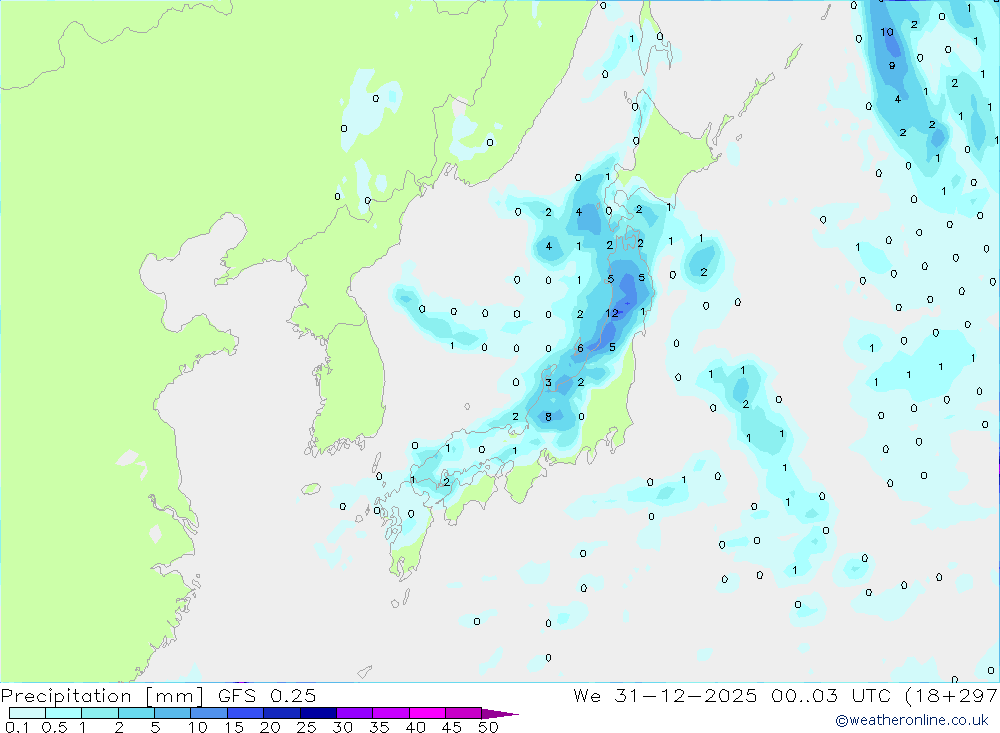1000x733 pixels.
Task: Choose the 40–45 mm magenta legend swatch
Action: click(x=427, y=713)
